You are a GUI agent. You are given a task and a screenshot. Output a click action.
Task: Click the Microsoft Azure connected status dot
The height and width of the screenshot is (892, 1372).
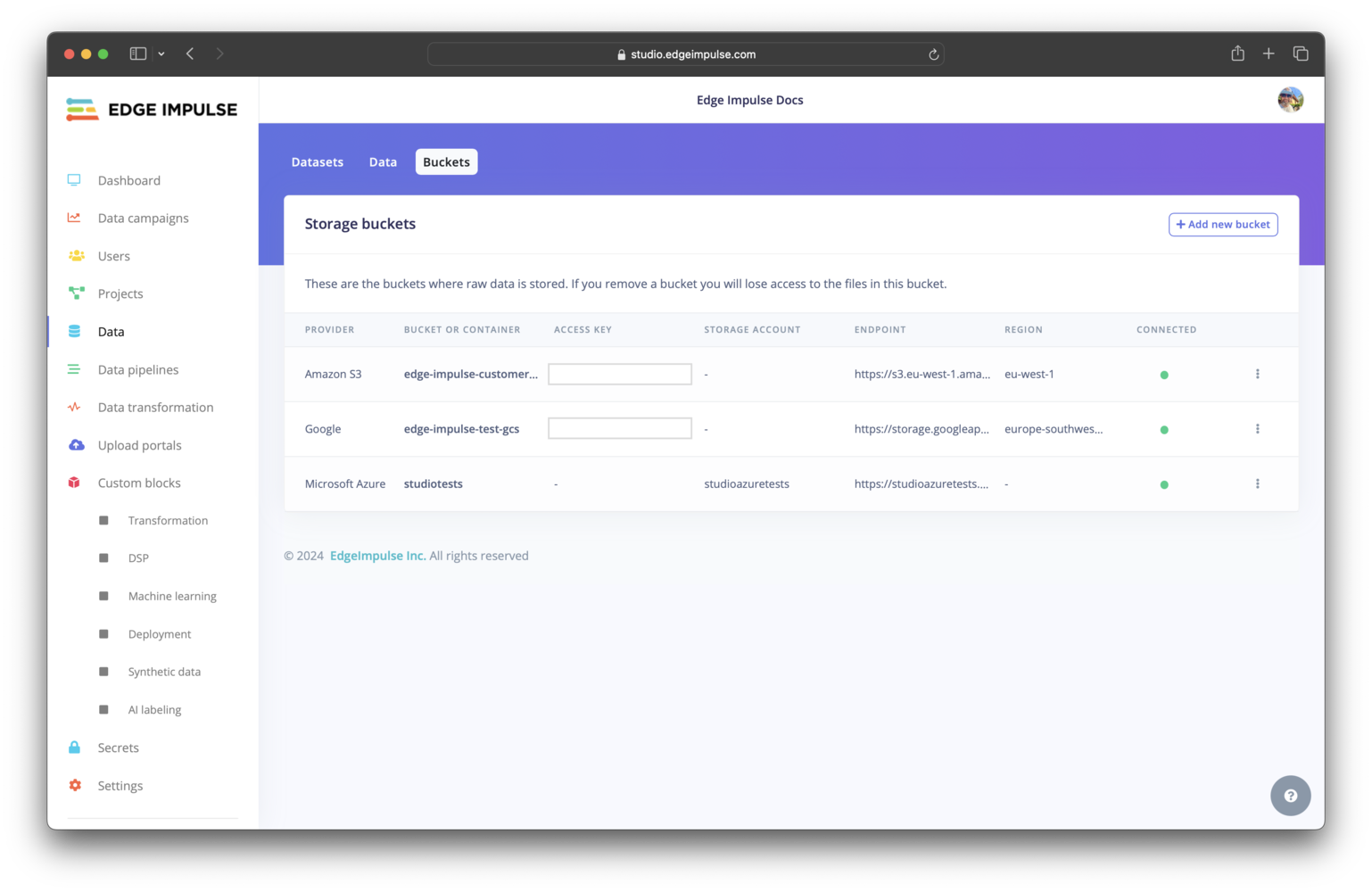tap(1163, 484)
